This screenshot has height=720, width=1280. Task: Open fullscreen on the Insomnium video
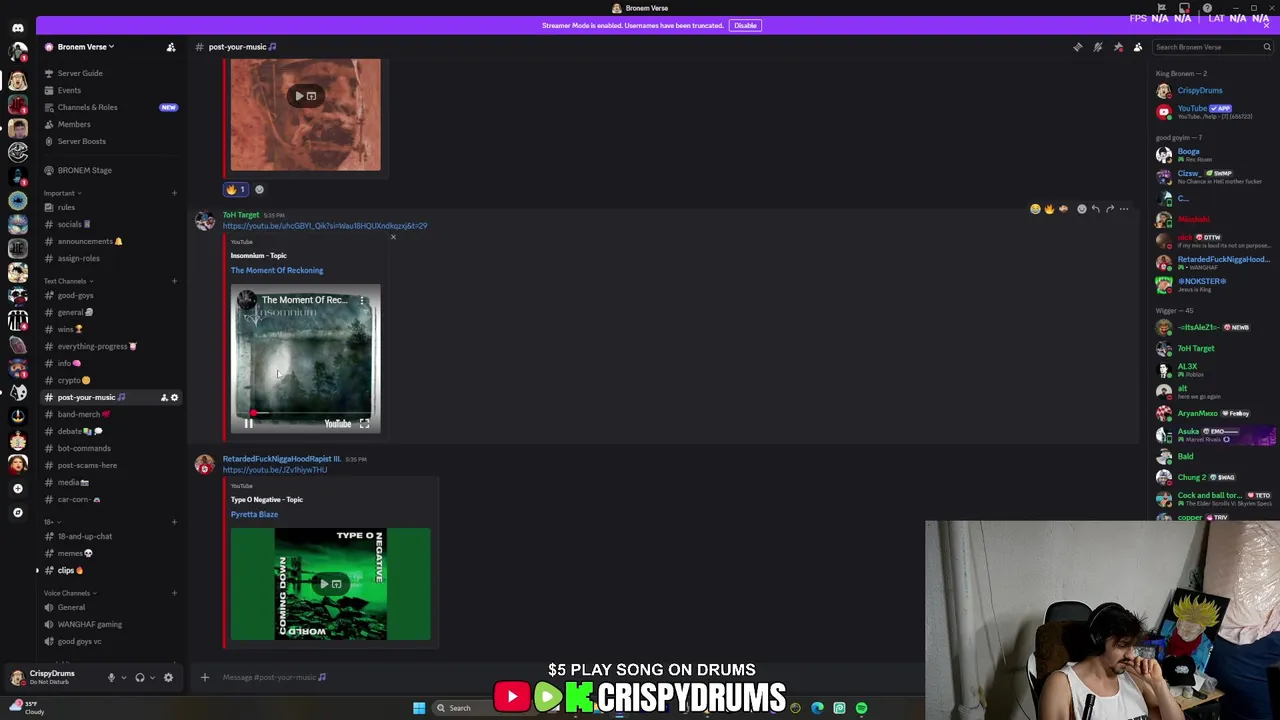coord(364,424)
